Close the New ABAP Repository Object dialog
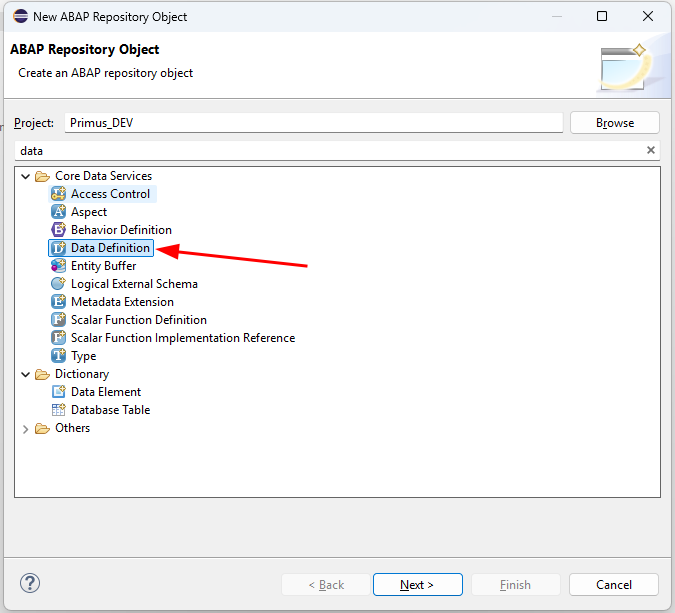Viewport: 675px width, 613px height. 648,16
